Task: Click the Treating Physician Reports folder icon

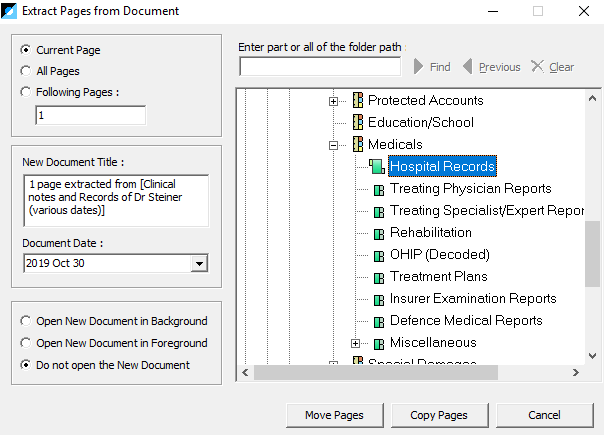Action: tap(379, 189)
